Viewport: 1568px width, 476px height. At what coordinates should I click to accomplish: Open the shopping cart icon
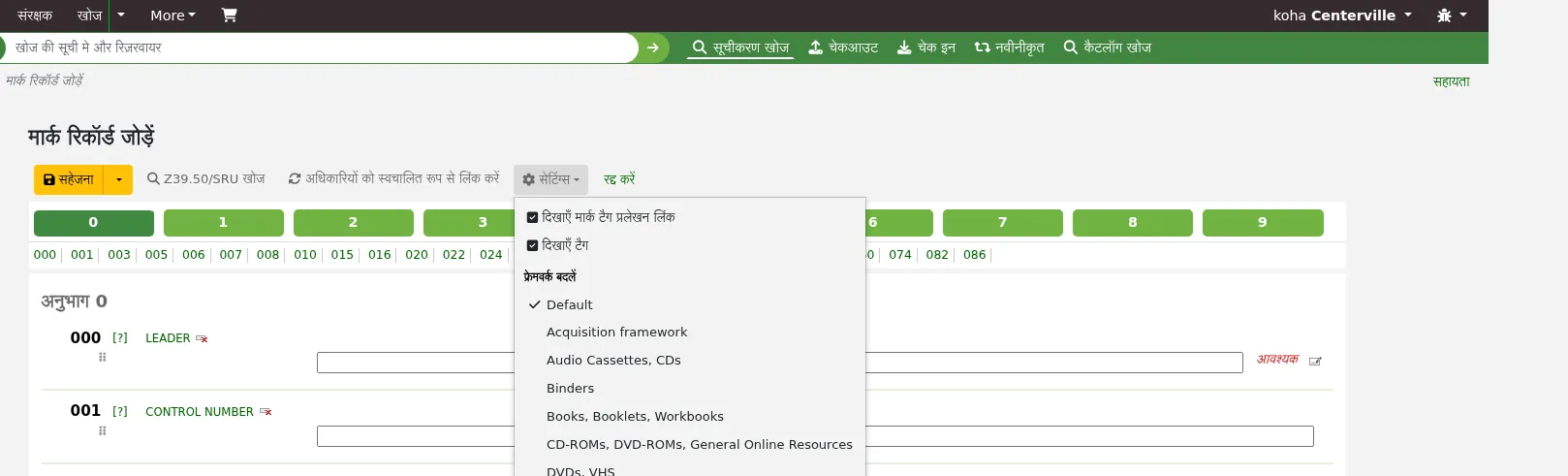point(229,16)
